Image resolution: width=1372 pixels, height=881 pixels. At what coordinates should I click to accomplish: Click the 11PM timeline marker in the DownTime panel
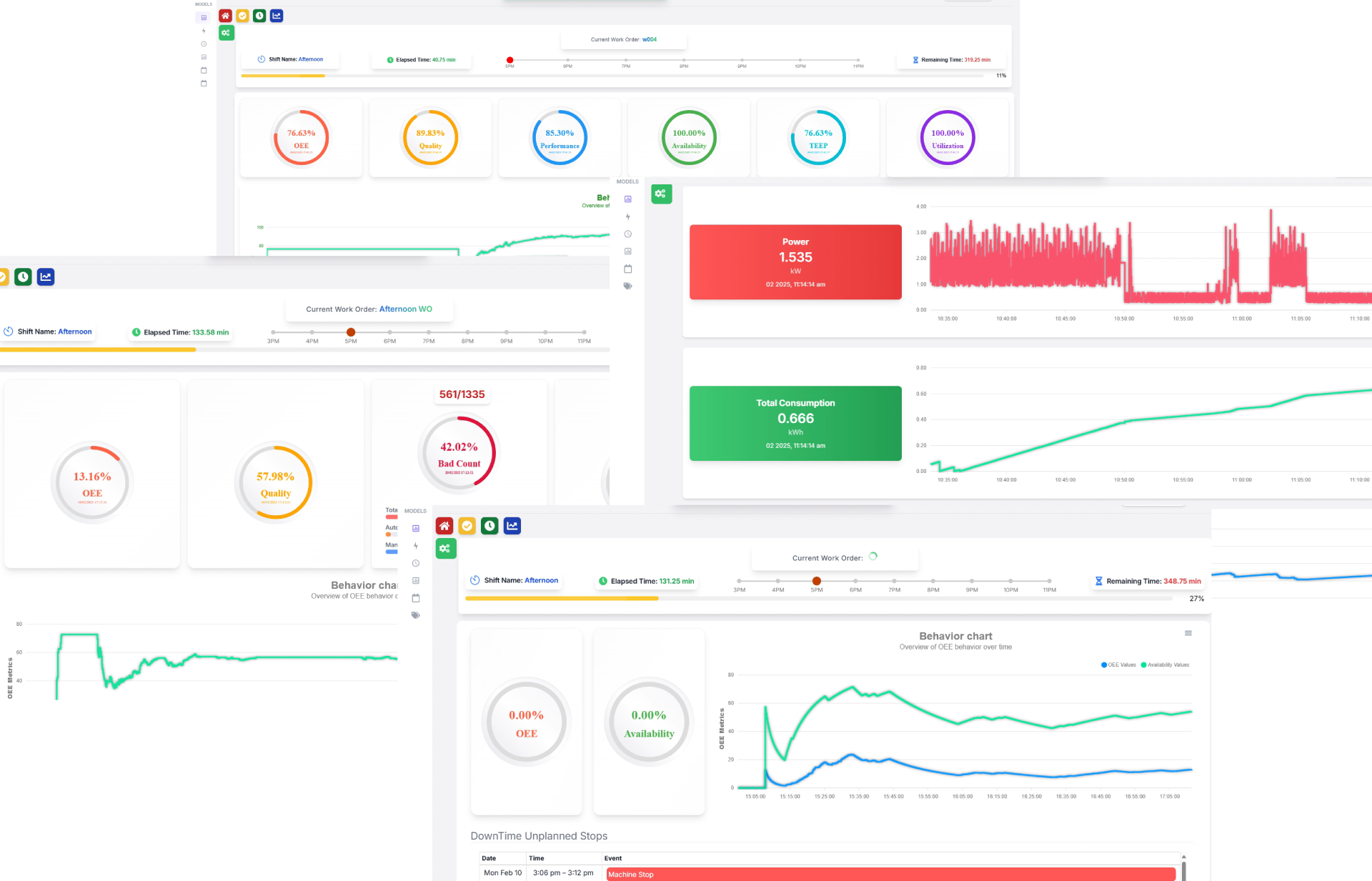tap(1049, 581)
